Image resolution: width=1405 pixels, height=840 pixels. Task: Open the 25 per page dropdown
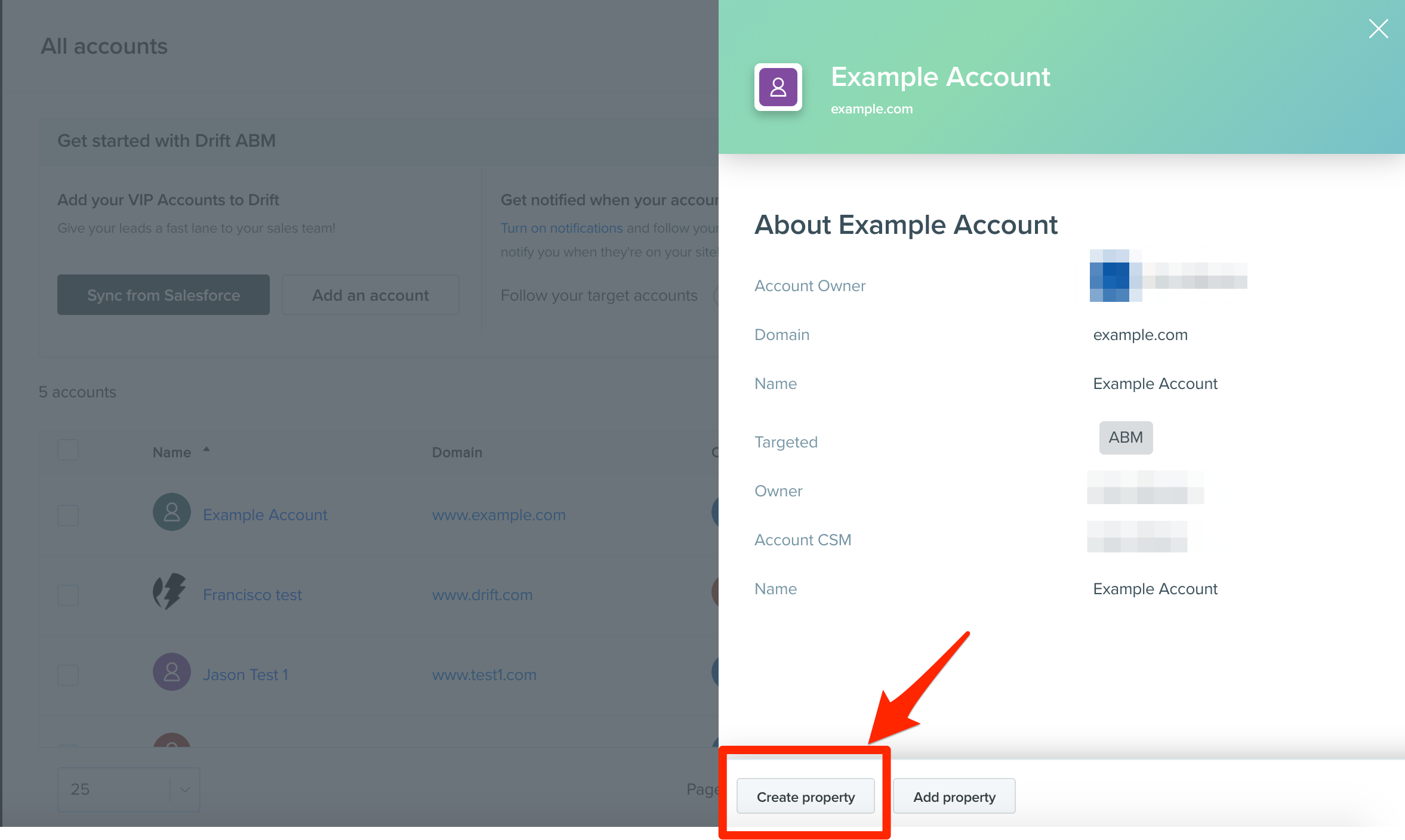click(x=128, y=789)
